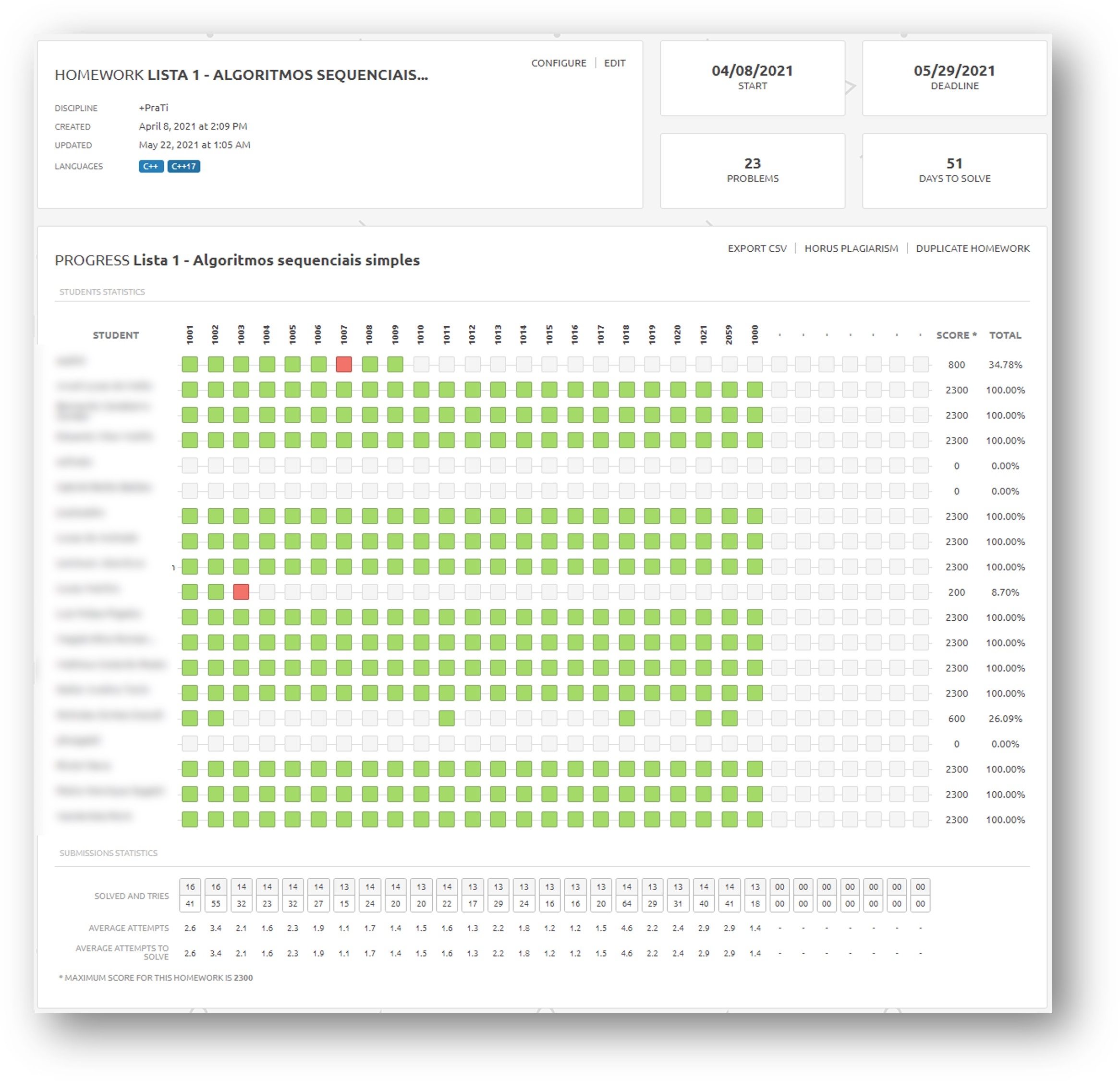Click the C++17 language badge
The image size is (1120, 1081).
pyautogui.click(x=183, y=166)
